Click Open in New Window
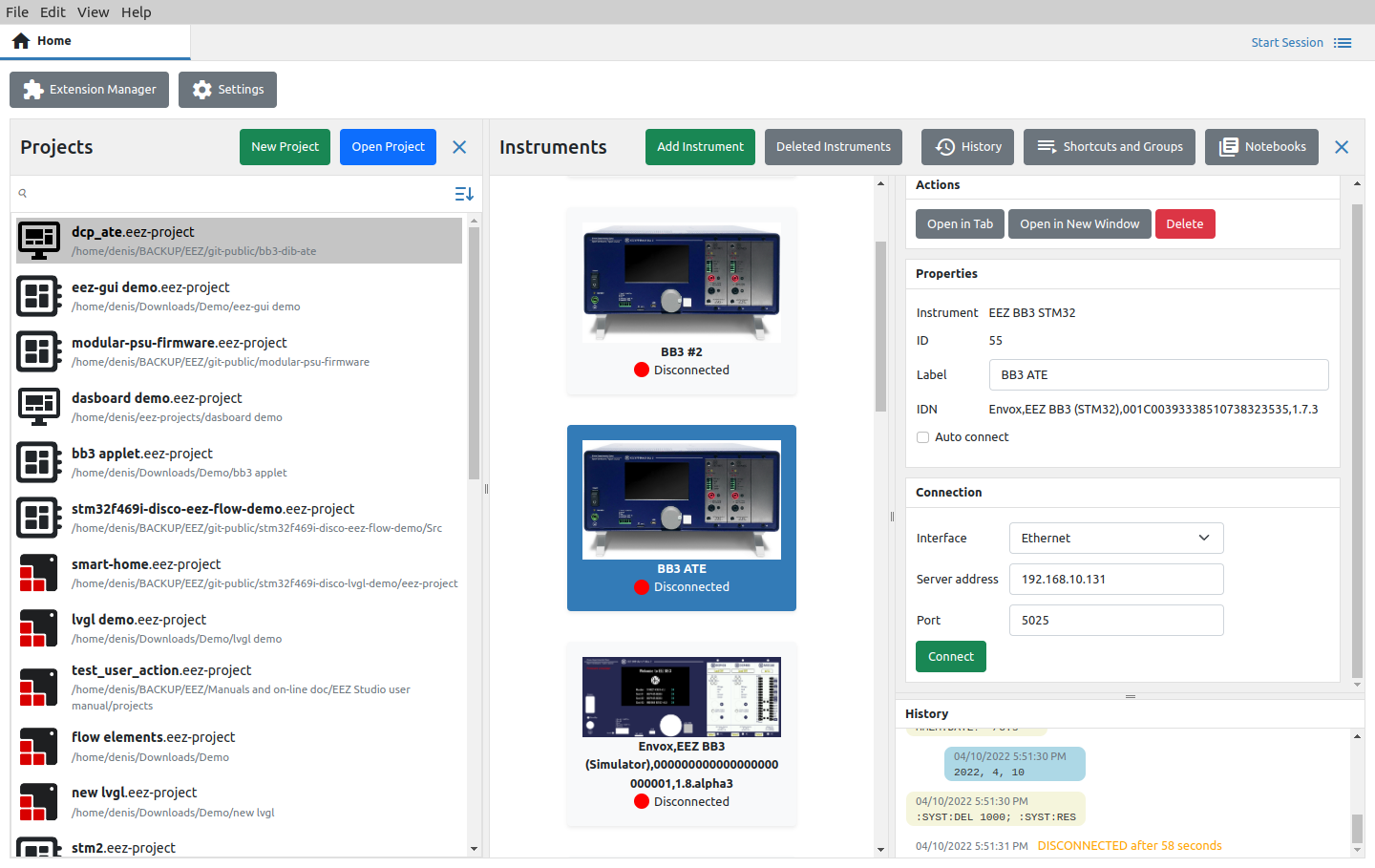 (x=1079, y=223)
